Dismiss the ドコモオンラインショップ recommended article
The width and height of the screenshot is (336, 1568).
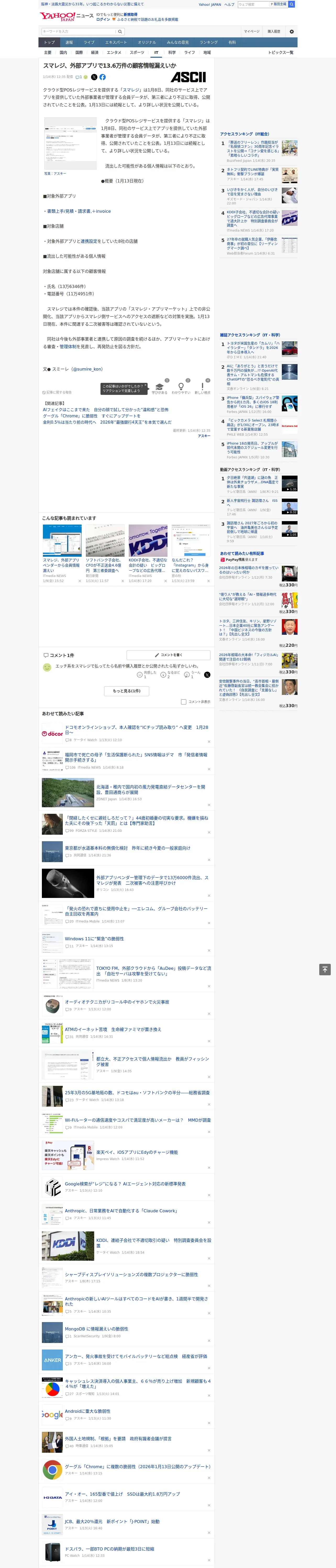tap(209, 741)
